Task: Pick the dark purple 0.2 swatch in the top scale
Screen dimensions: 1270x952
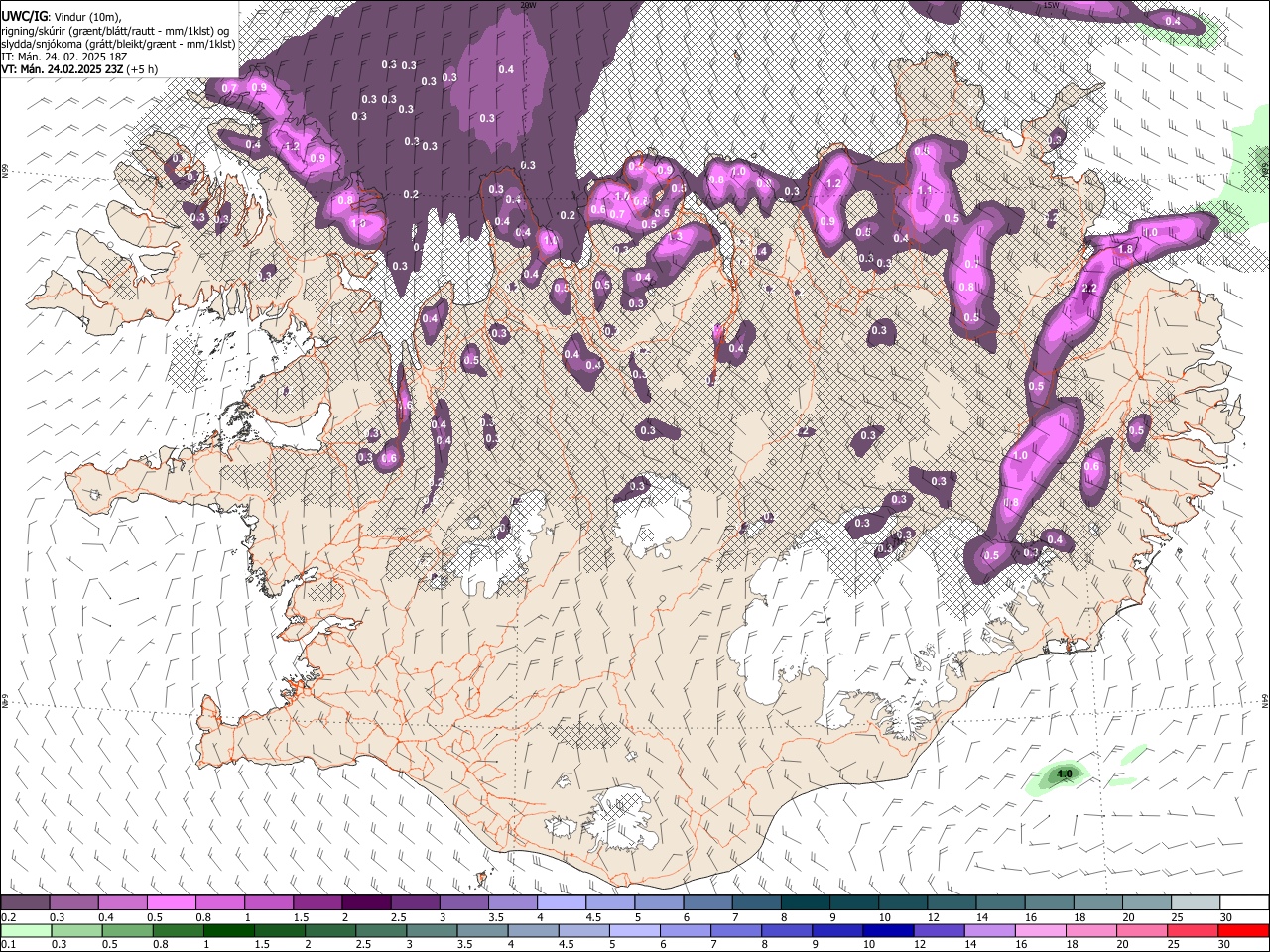Action: point(25,902)
